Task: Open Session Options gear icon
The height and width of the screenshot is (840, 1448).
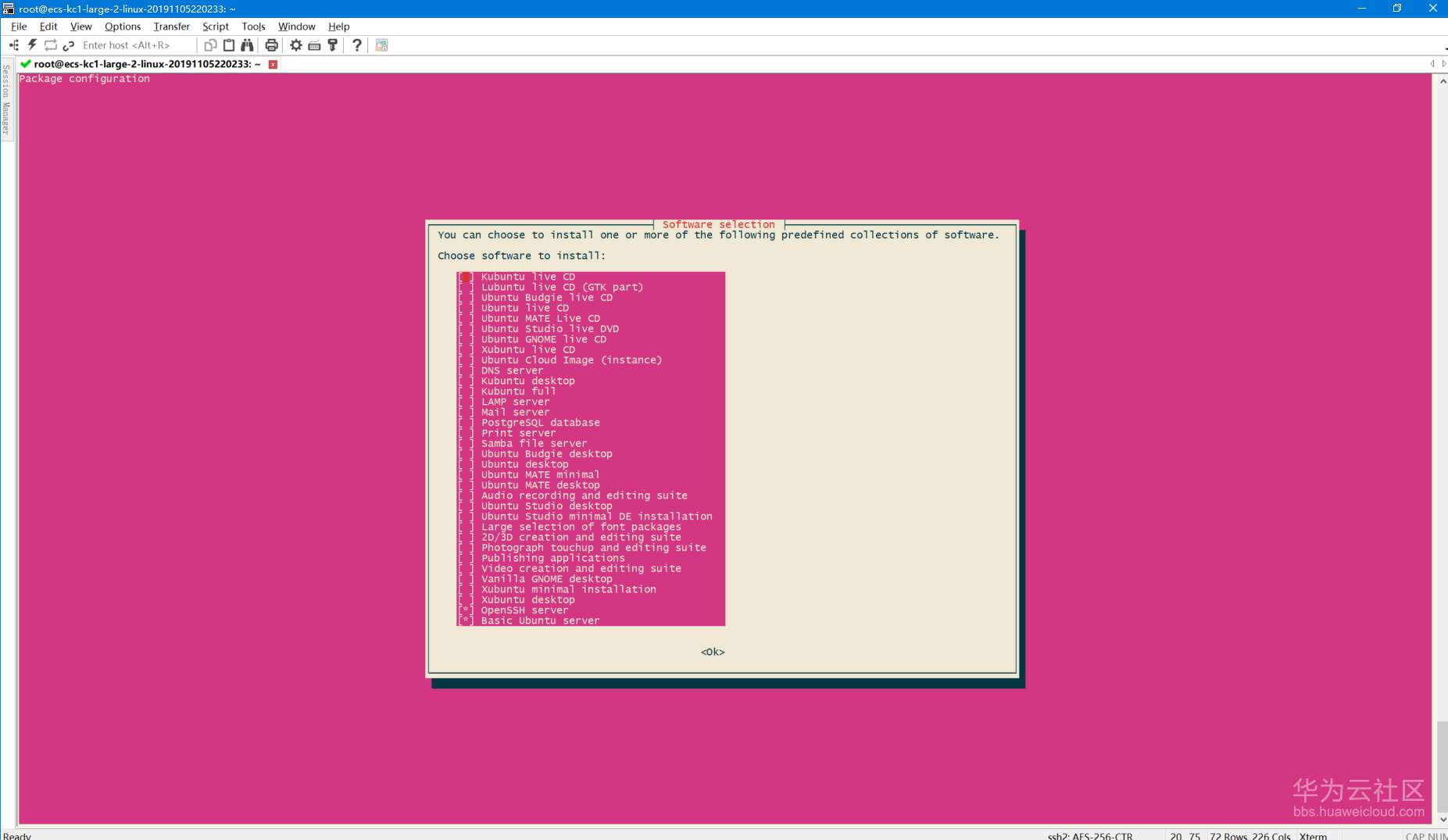Action: click(296, 45)
